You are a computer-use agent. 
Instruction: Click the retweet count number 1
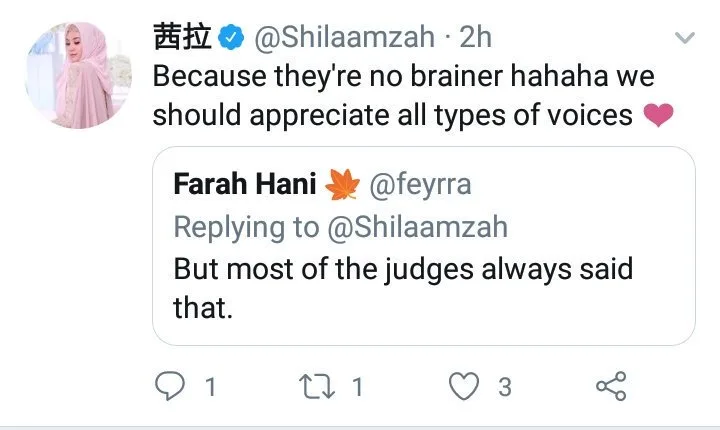(357, 386)
